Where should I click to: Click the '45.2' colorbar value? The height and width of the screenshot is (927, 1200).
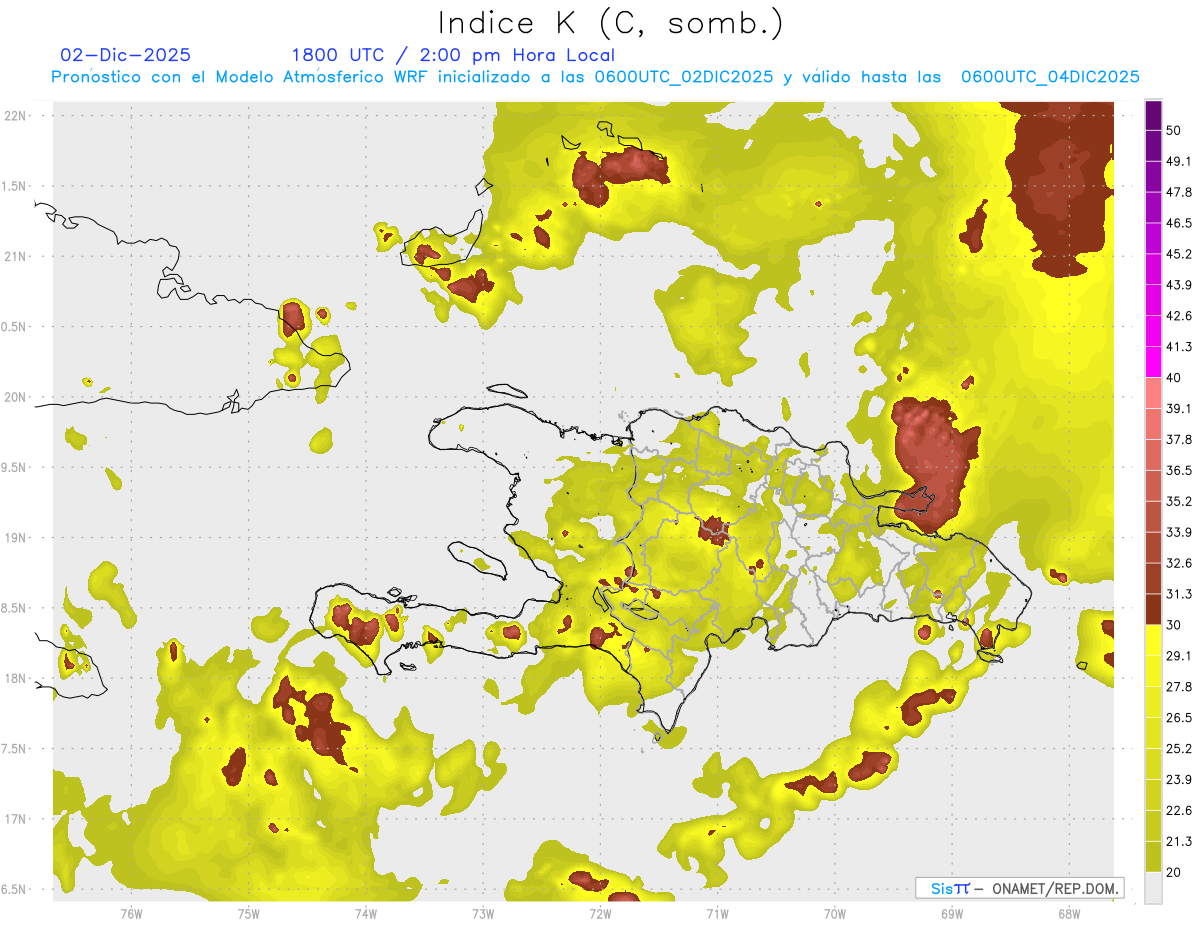[x=1180, y=254]
